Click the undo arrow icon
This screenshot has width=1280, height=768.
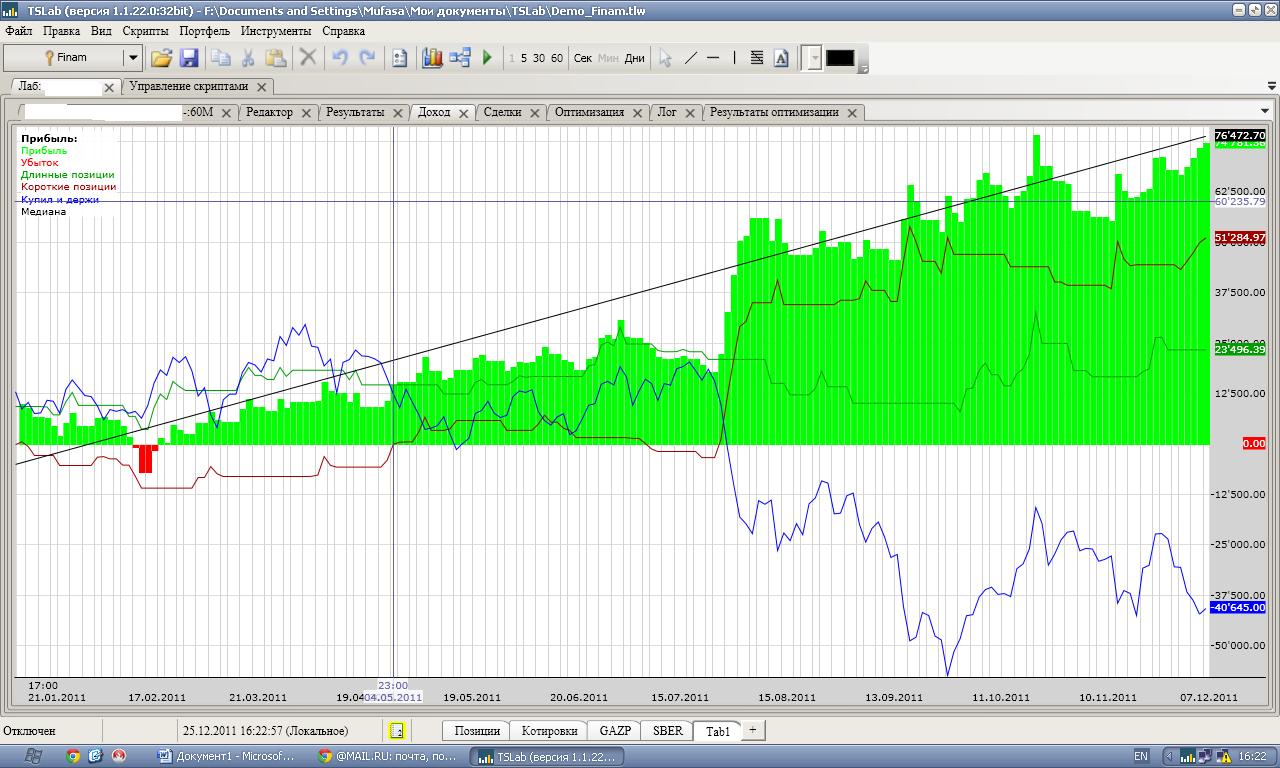(x=340, y=58)
